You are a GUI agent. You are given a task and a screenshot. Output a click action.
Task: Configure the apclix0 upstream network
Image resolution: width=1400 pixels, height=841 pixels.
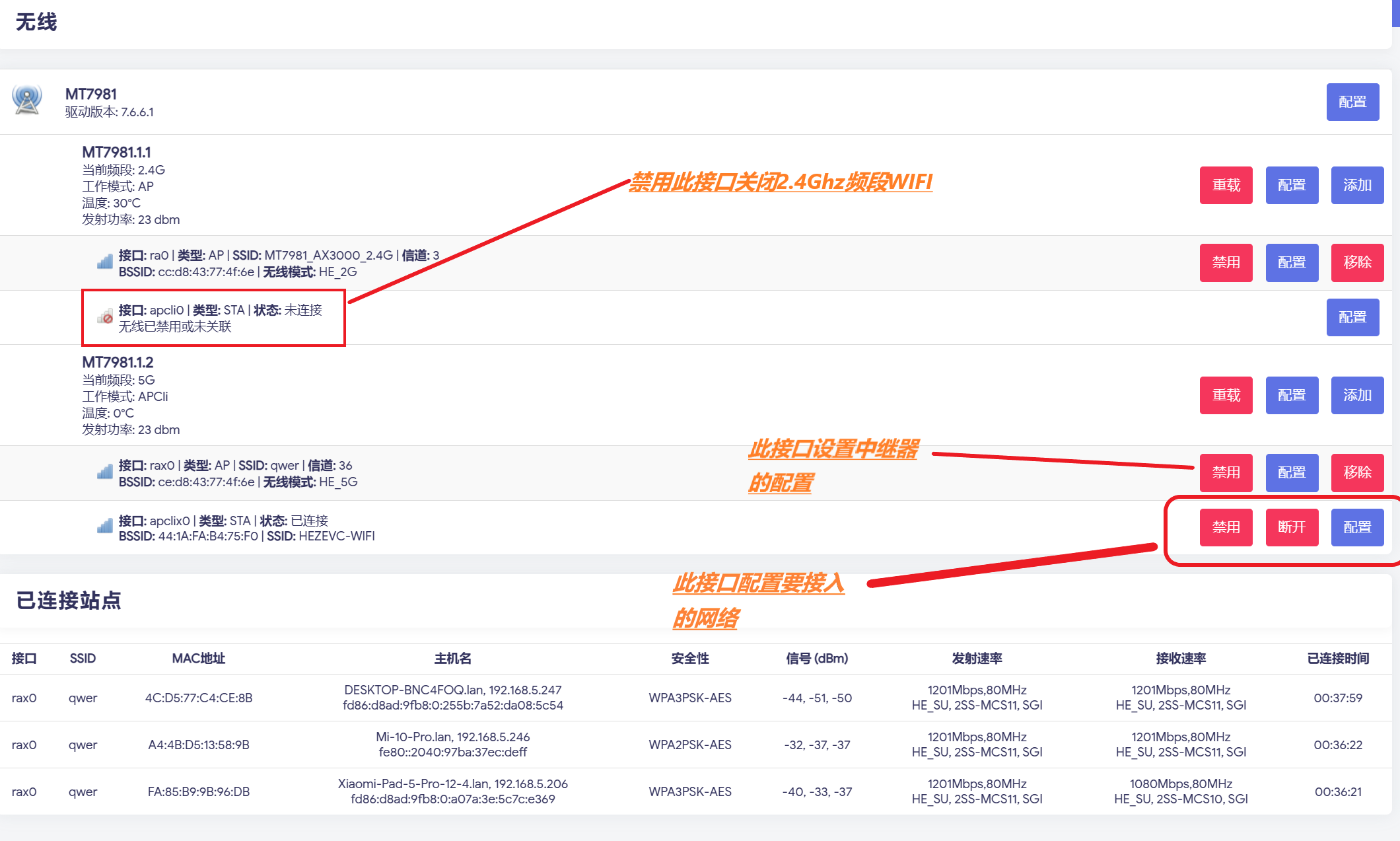[x=1357, y=527]
